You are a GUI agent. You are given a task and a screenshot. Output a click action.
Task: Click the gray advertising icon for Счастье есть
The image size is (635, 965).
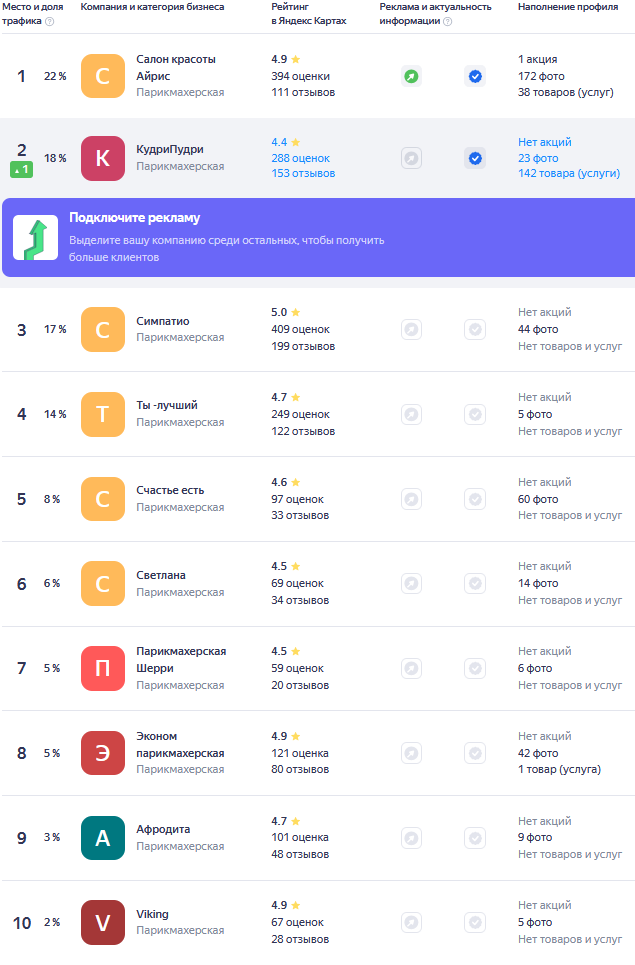coord(411,499)
